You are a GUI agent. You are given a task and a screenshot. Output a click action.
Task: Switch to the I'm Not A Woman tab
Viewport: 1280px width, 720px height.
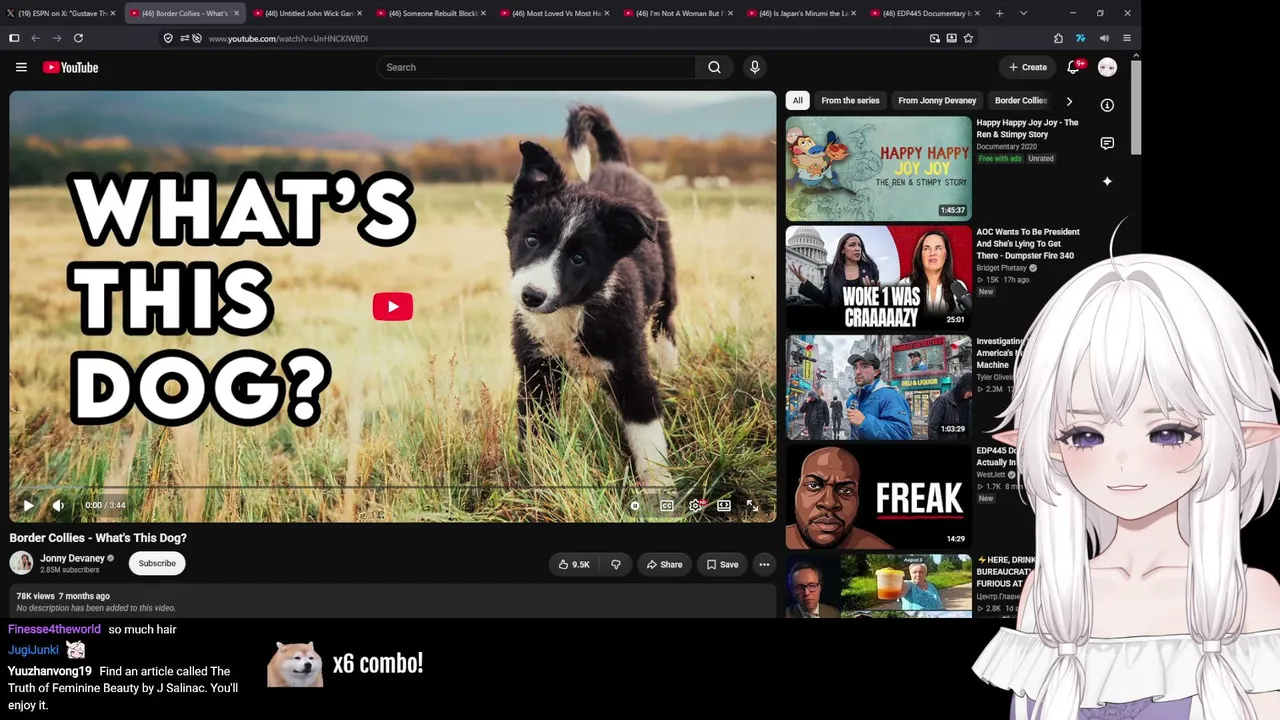pyautogui.click(x=677, y=13)
